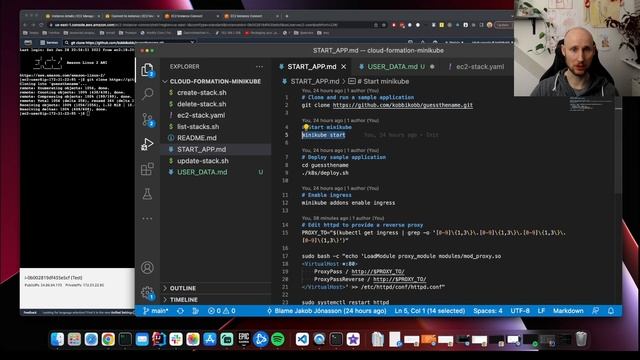Change encoding via UTF-8 status item
This screenshot has width=640, height=360.
[x=520, y=311]
